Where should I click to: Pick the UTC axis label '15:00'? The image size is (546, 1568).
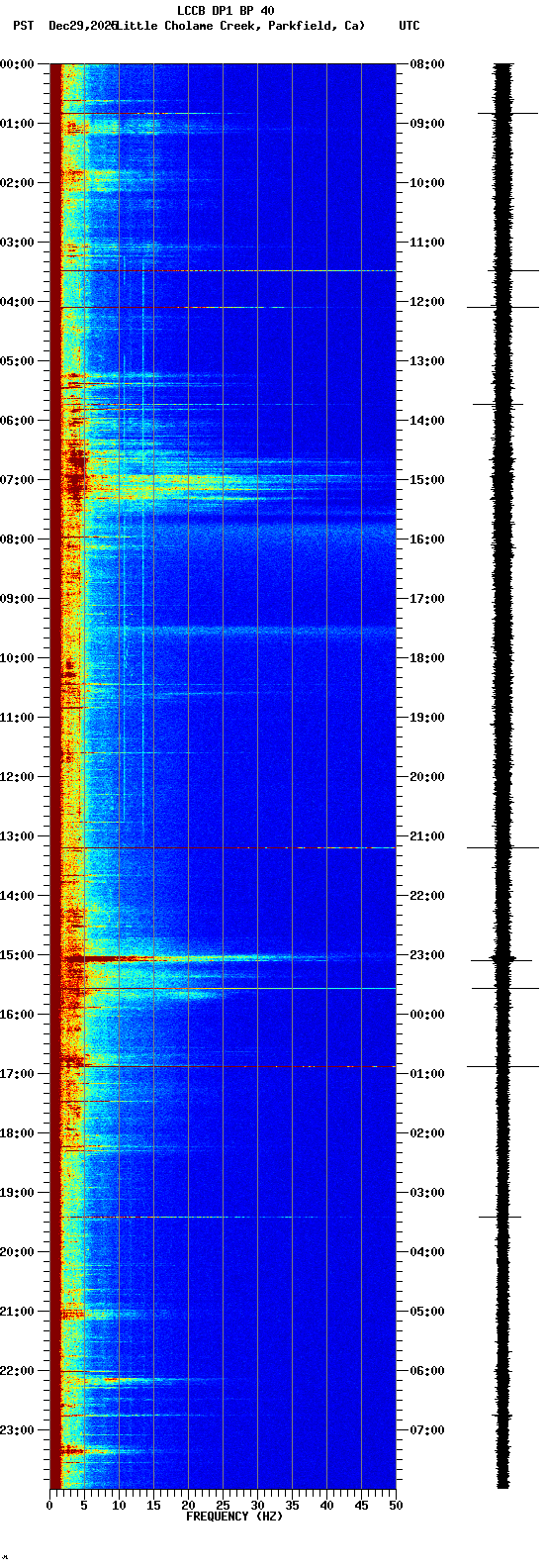pos(427,480)
